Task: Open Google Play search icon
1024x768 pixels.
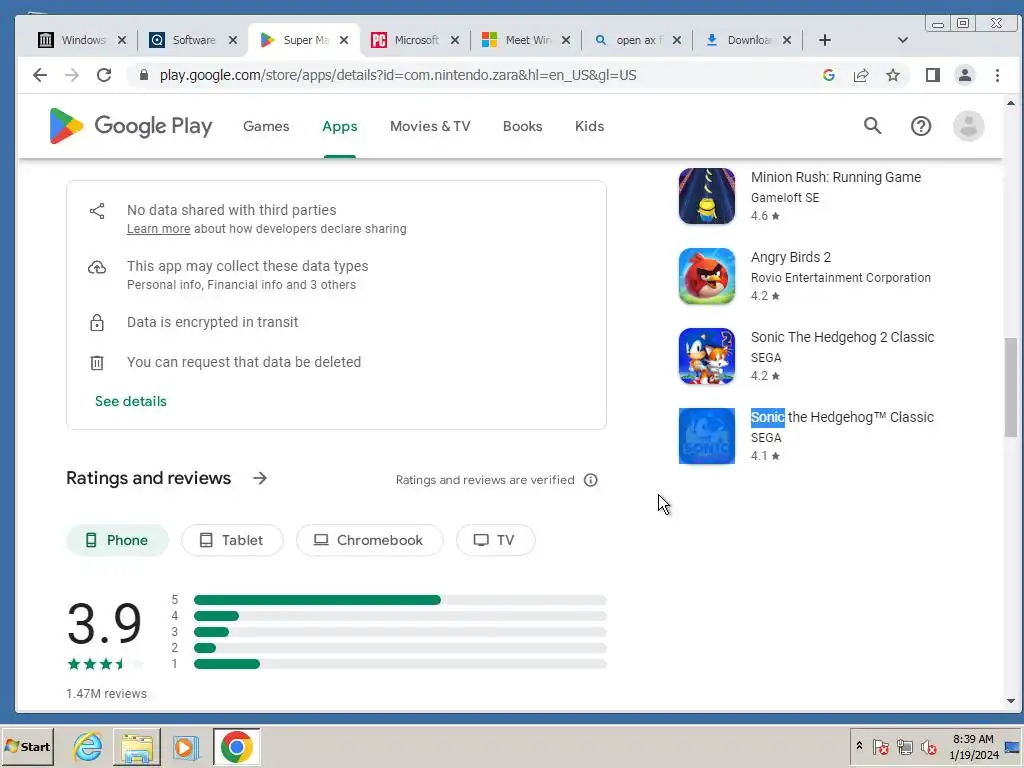Action: (x=872, y=126)
